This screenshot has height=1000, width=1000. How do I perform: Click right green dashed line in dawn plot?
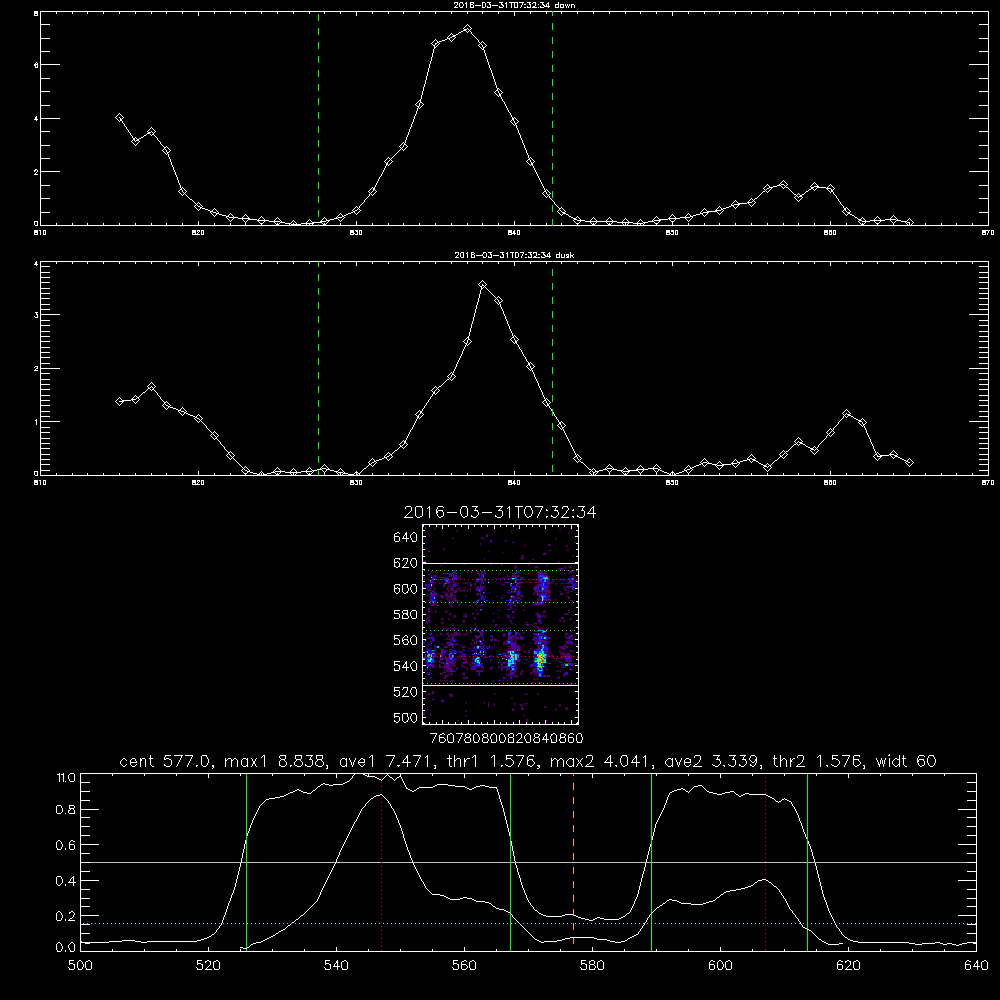[552, 118]
